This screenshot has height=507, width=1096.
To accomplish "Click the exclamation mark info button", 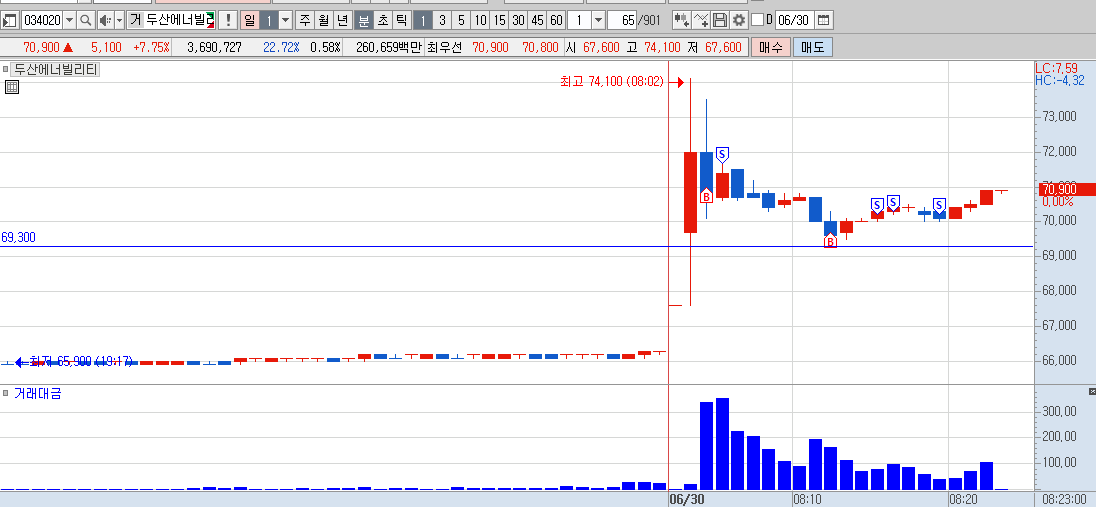I will [x=227, y=20].
